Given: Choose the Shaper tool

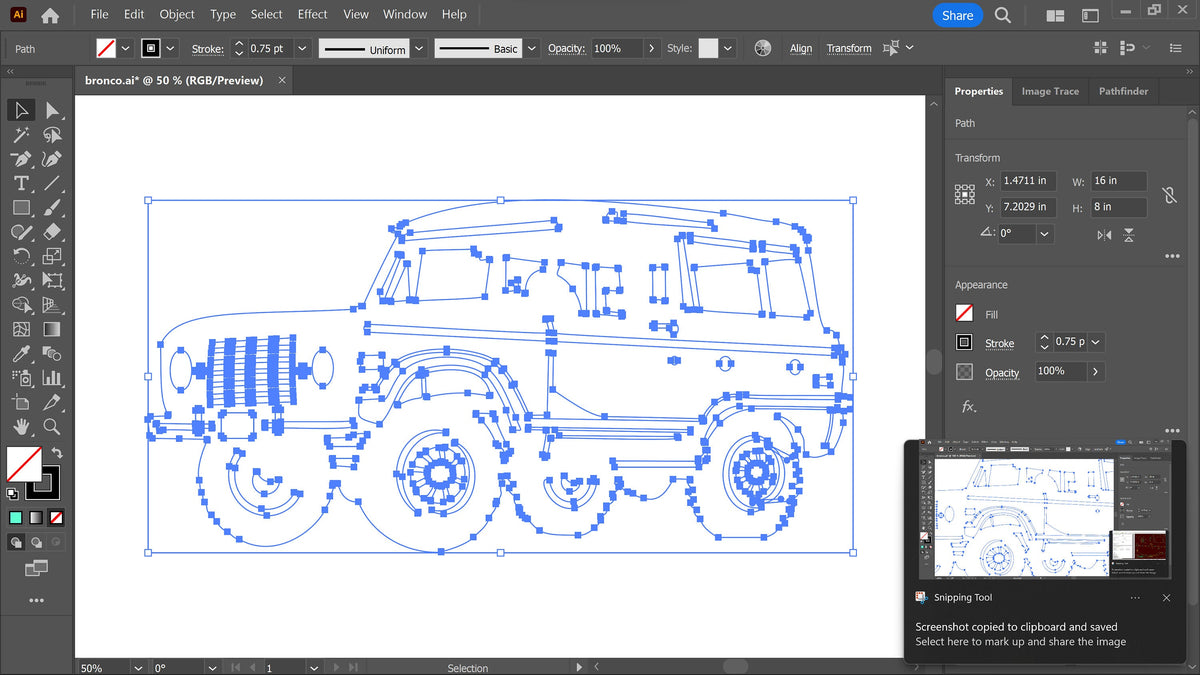Looking at the screenshot, I should [21, 232].
